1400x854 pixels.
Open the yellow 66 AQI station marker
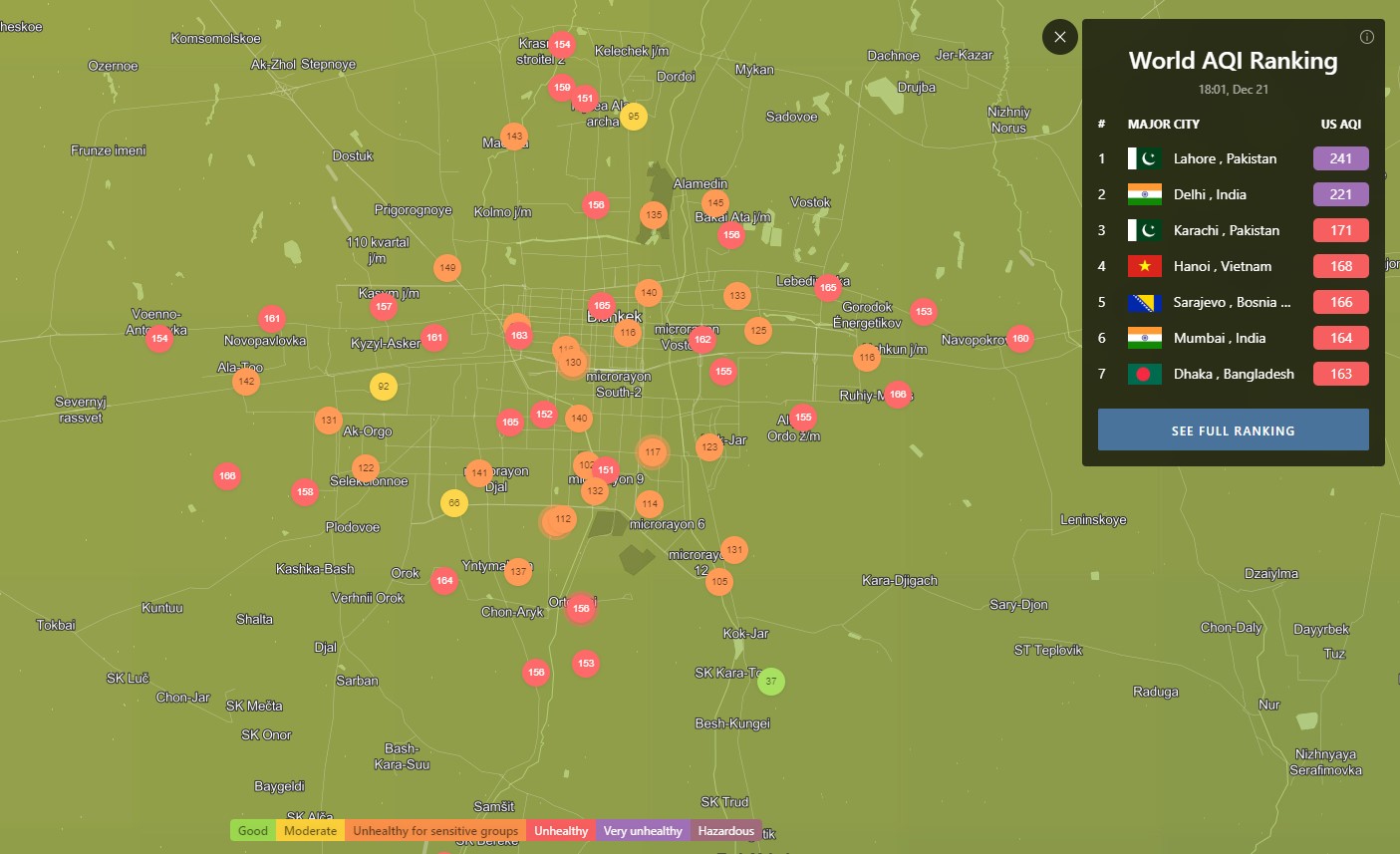(453, 503)
